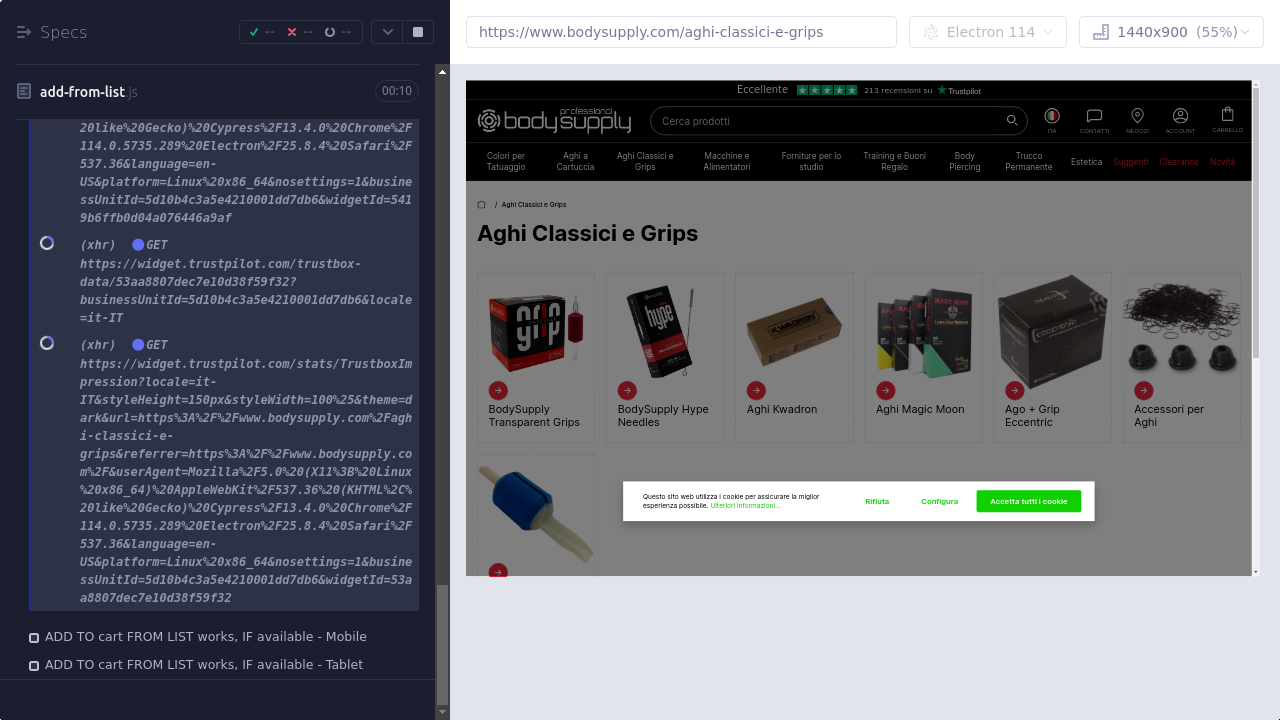Click the Negozi location pin icon
This screenshot has width=1280, height=720.
click(x=1137, y=116)
